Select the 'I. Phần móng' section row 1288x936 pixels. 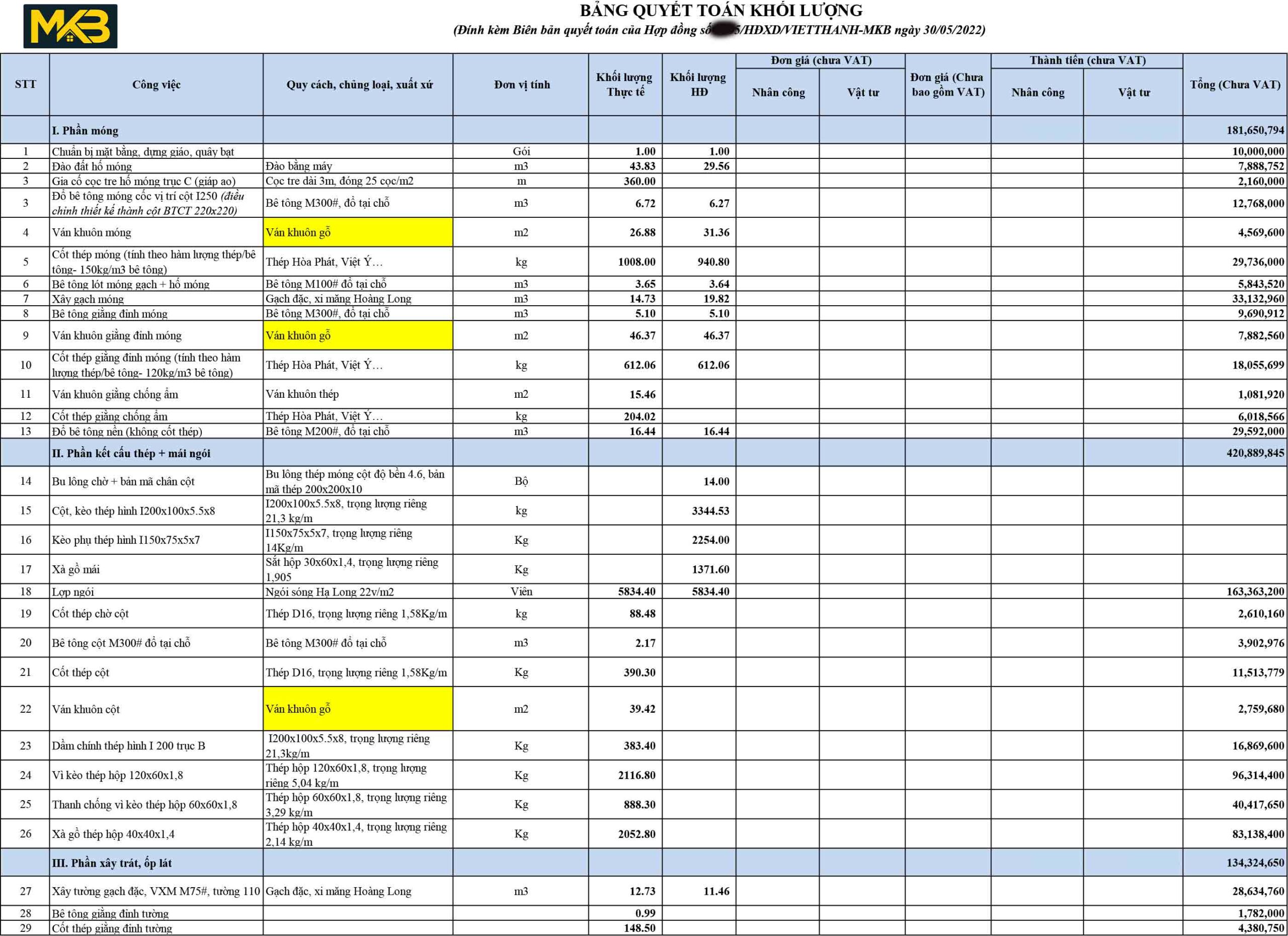[85, 131]
